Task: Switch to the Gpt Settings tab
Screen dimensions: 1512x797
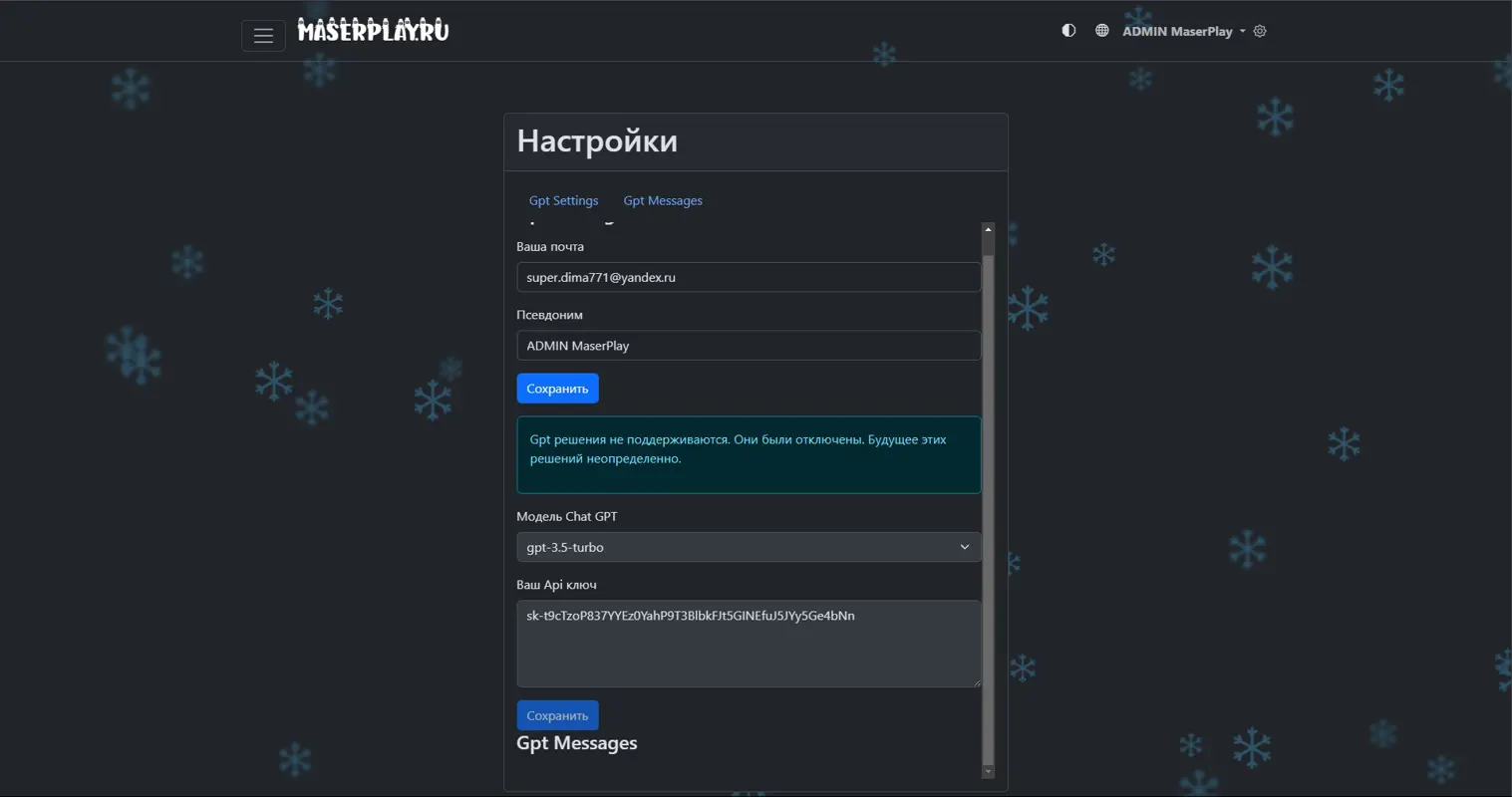Action: 563,200
